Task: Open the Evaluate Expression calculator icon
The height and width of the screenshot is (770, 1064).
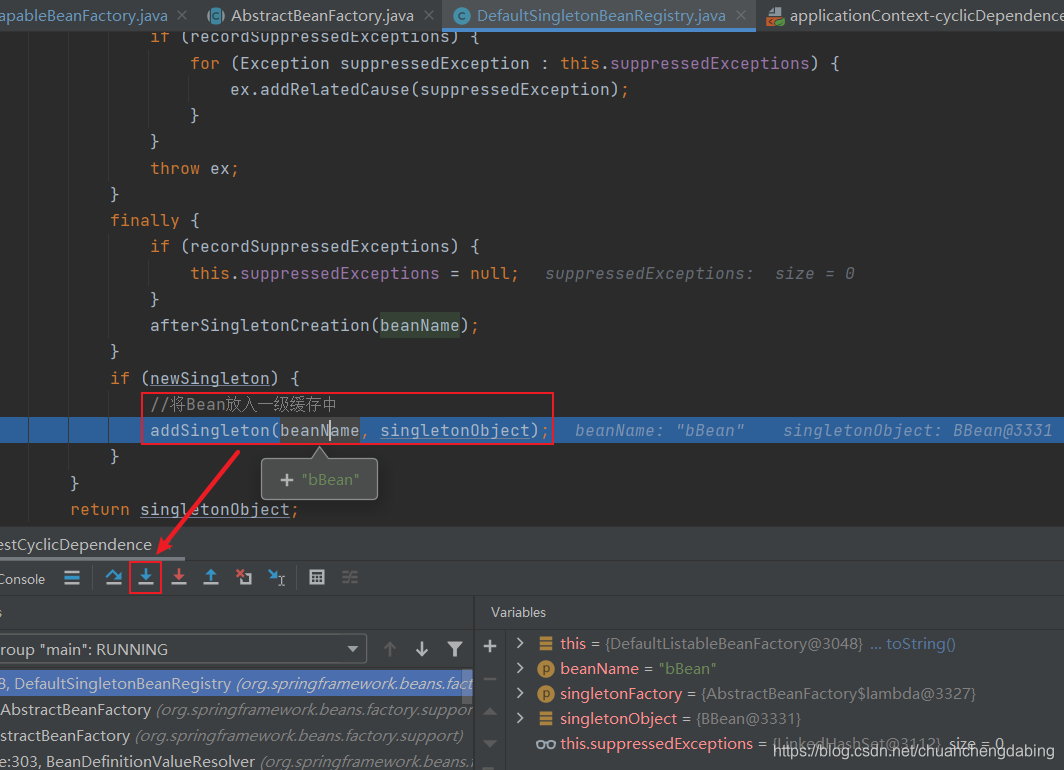Action: click(317, 577)
